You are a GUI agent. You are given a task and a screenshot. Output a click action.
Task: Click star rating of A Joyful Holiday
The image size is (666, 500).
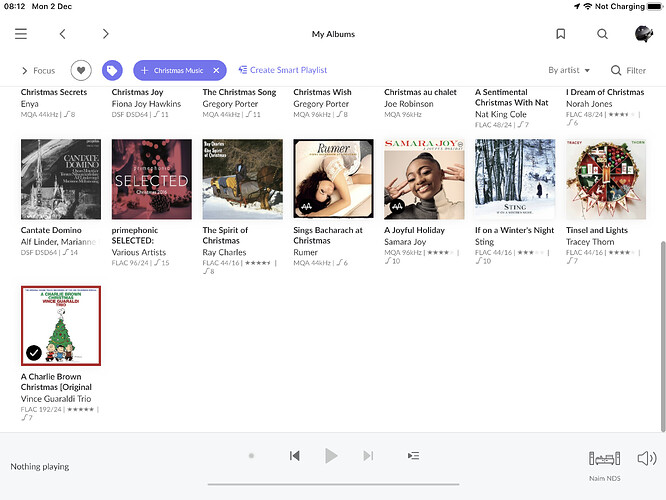(x=441, y=252)
